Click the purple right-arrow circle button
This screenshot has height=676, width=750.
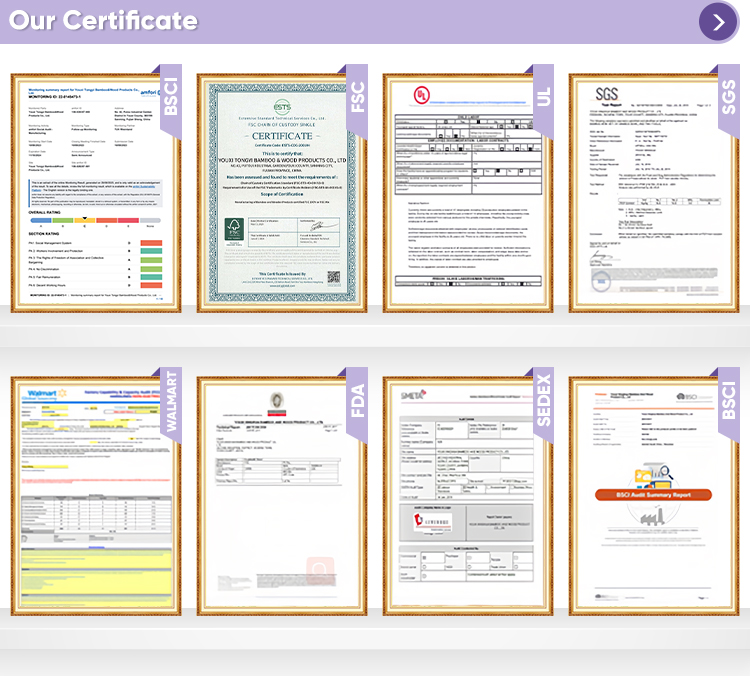(x=718, y=22)
